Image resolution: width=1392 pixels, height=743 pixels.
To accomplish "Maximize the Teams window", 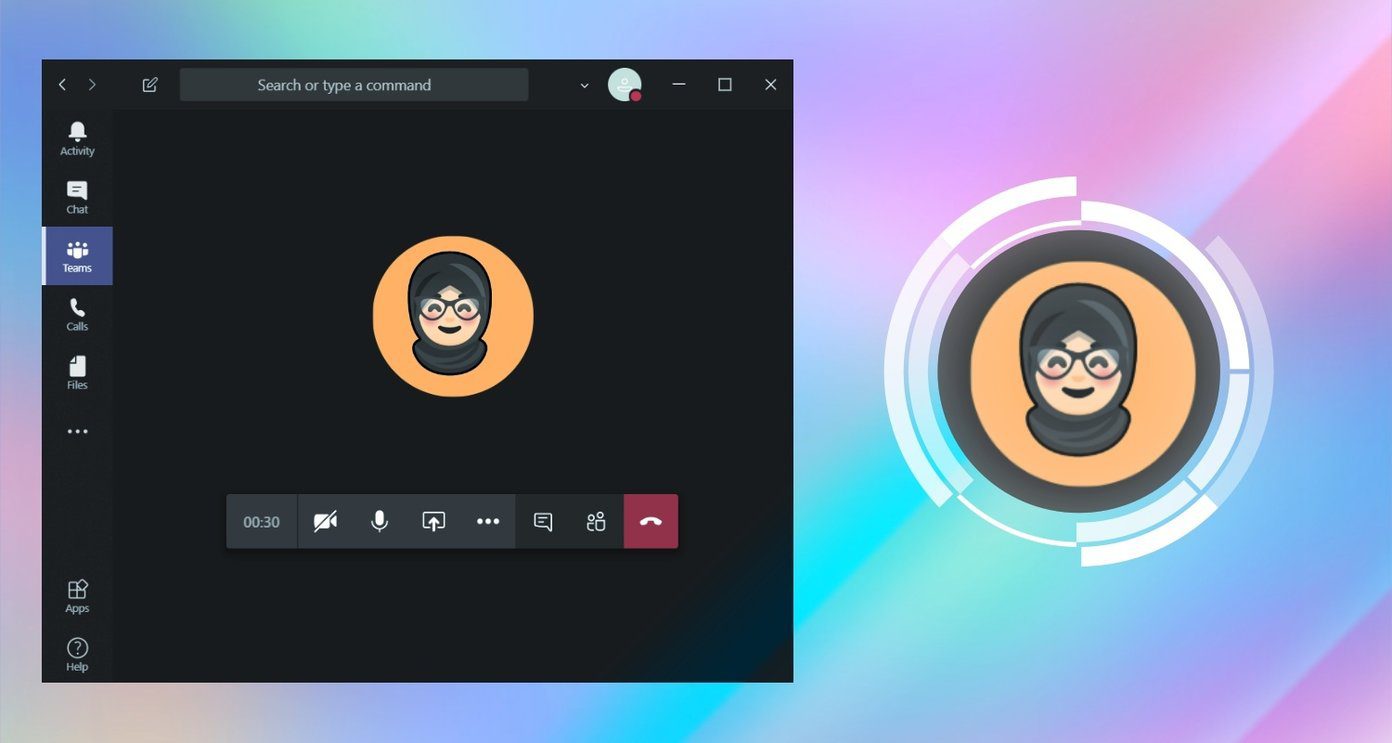I will [x=725, y=85].
